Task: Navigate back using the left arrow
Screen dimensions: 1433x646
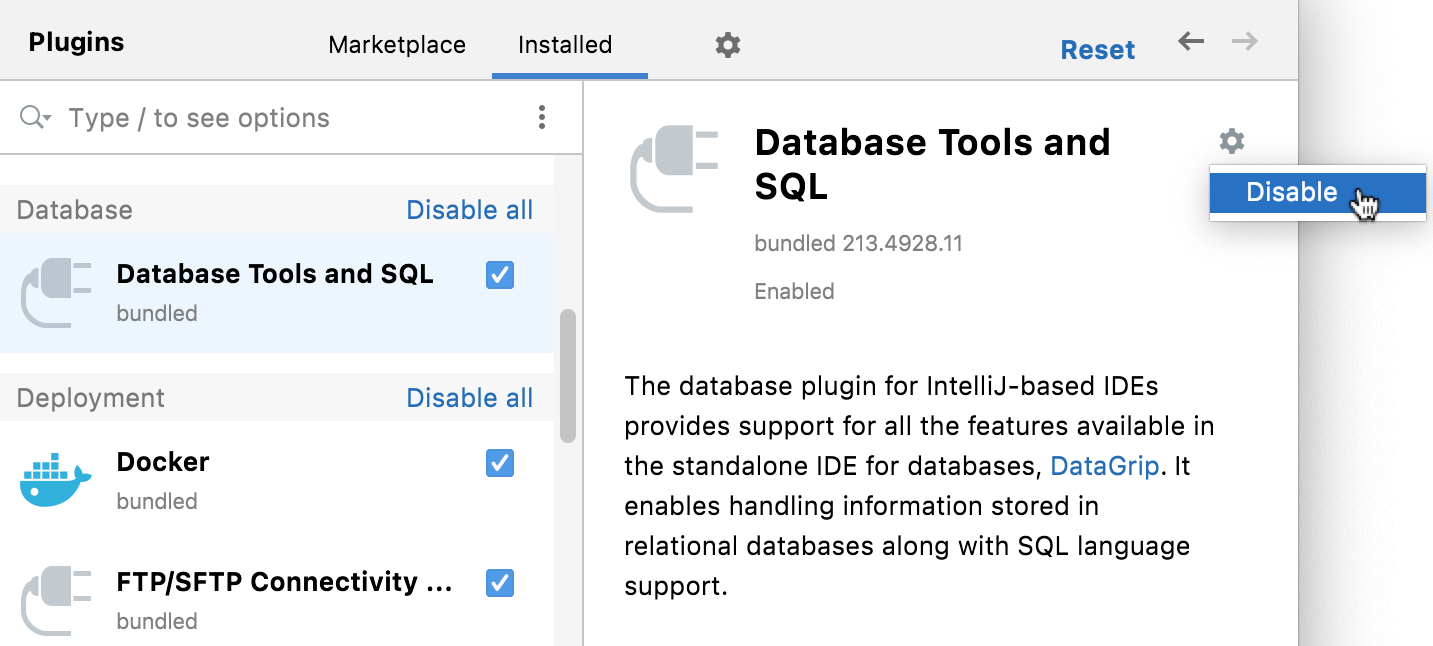Action: pyautogui.click(x=1189, y=42)
